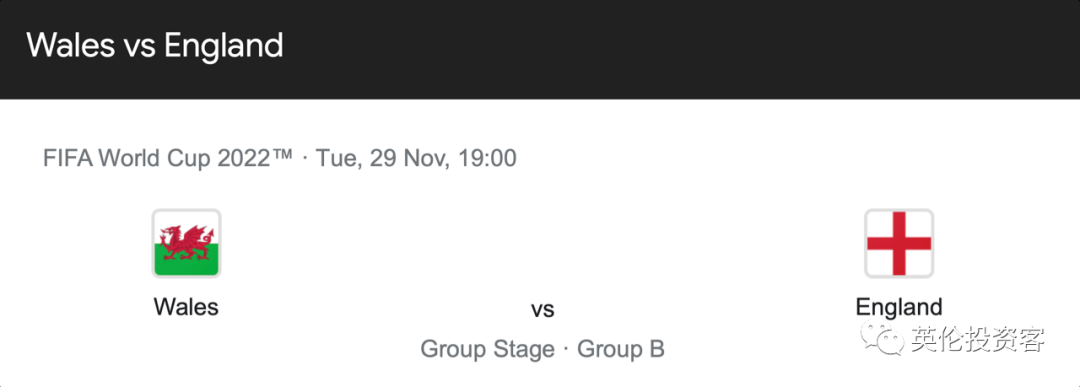The width and height of the screenshot is (1080, 387).
Task: Click the red dragon on the Wales flag
Action: pos(187,242)
